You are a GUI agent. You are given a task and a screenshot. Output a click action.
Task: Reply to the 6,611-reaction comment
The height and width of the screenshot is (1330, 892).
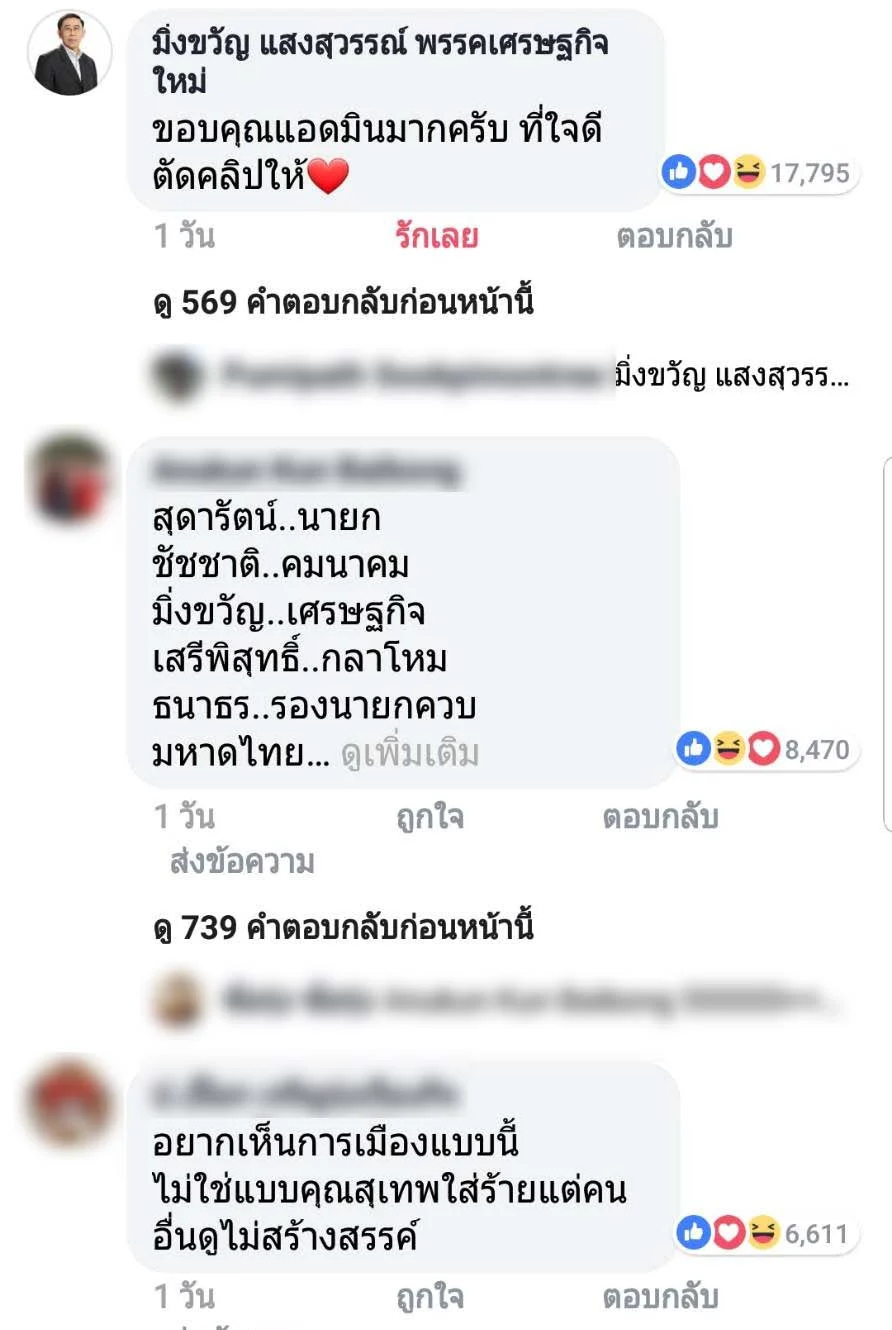(660, 1297)
